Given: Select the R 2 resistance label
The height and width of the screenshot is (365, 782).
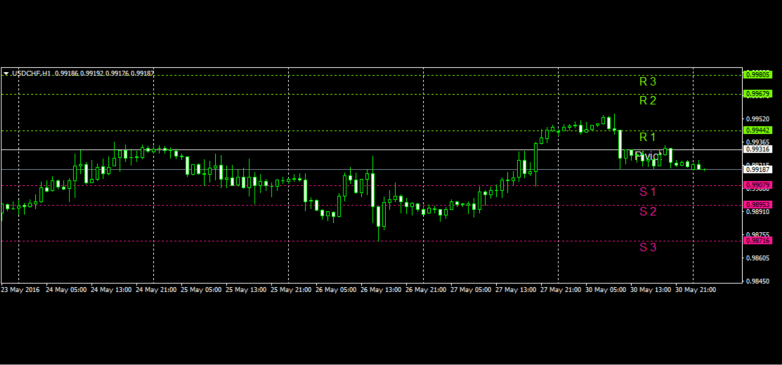Looking at the screenshot, I should (x=648, y=101).
